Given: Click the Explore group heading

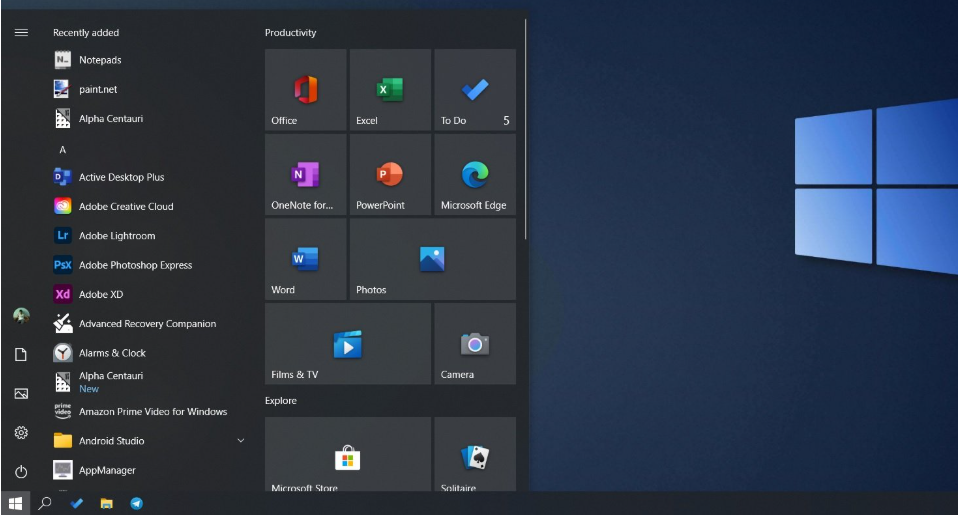Looking at the screenshot, I should pos(280,401).
